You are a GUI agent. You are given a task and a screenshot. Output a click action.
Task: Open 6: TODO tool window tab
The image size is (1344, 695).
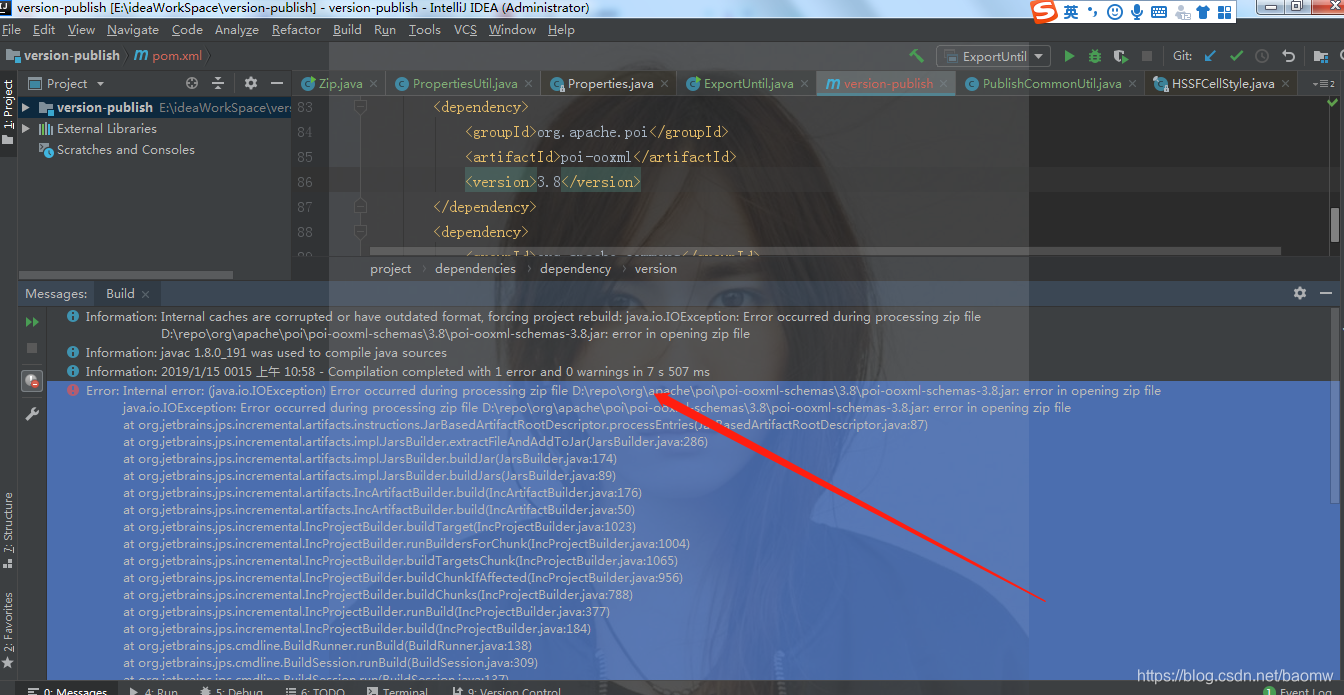(313, 690)
